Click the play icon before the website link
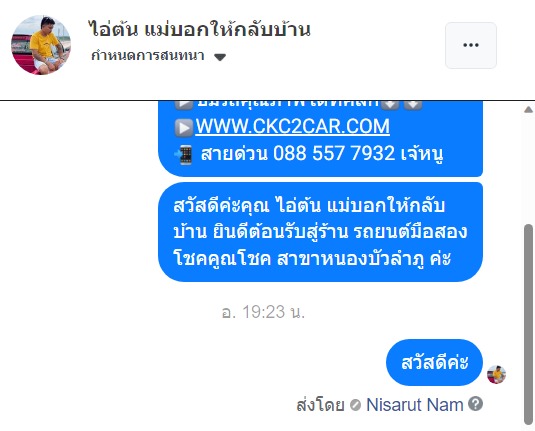535x431 pixels. [184, 128]
